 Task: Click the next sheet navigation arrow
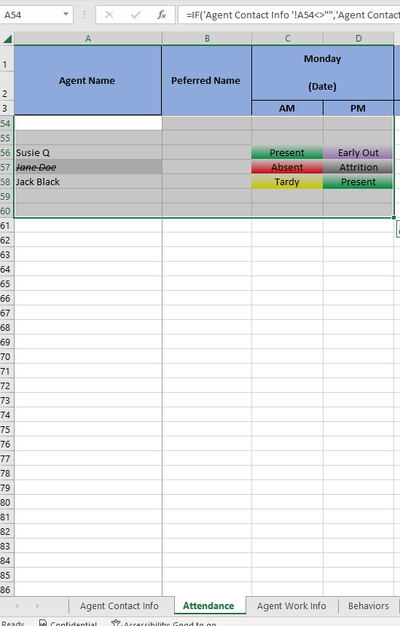[x=37, y=606]
